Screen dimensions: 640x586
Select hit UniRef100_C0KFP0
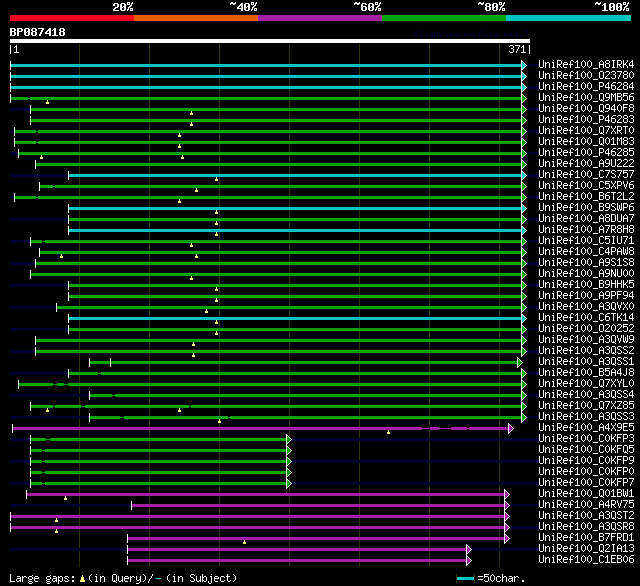(586, 472)
